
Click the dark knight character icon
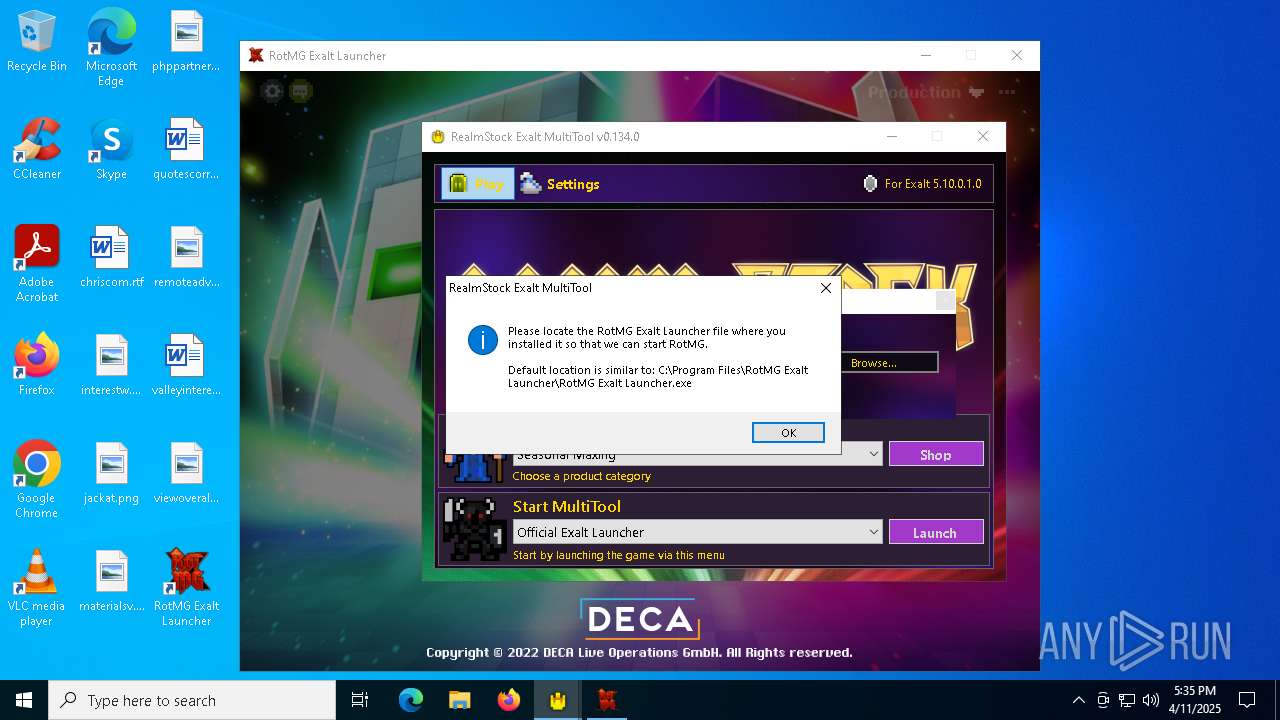474,529
